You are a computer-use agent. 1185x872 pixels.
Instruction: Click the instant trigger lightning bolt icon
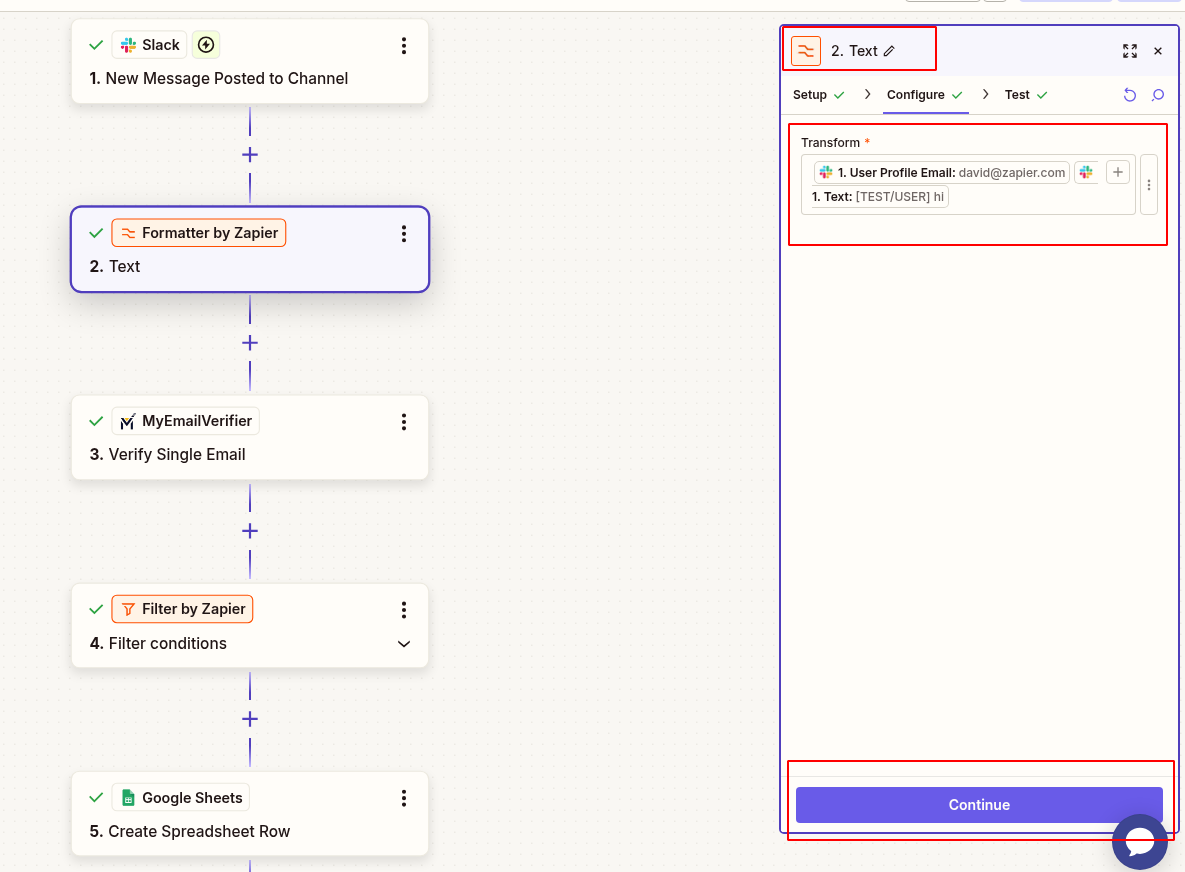point(205,44)
